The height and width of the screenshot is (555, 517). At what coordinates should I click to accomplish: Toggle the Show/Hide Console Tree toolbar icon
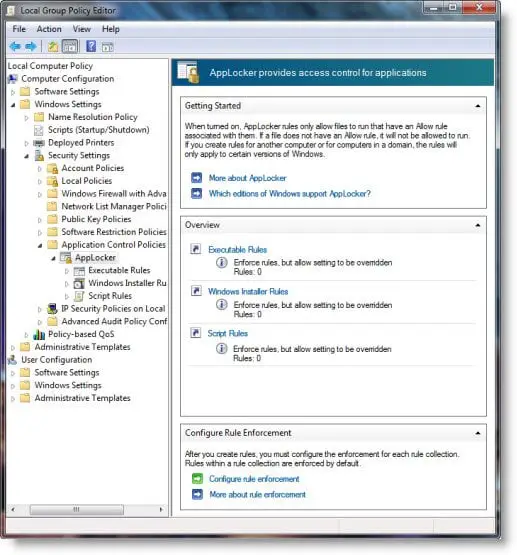coord(70,46)
